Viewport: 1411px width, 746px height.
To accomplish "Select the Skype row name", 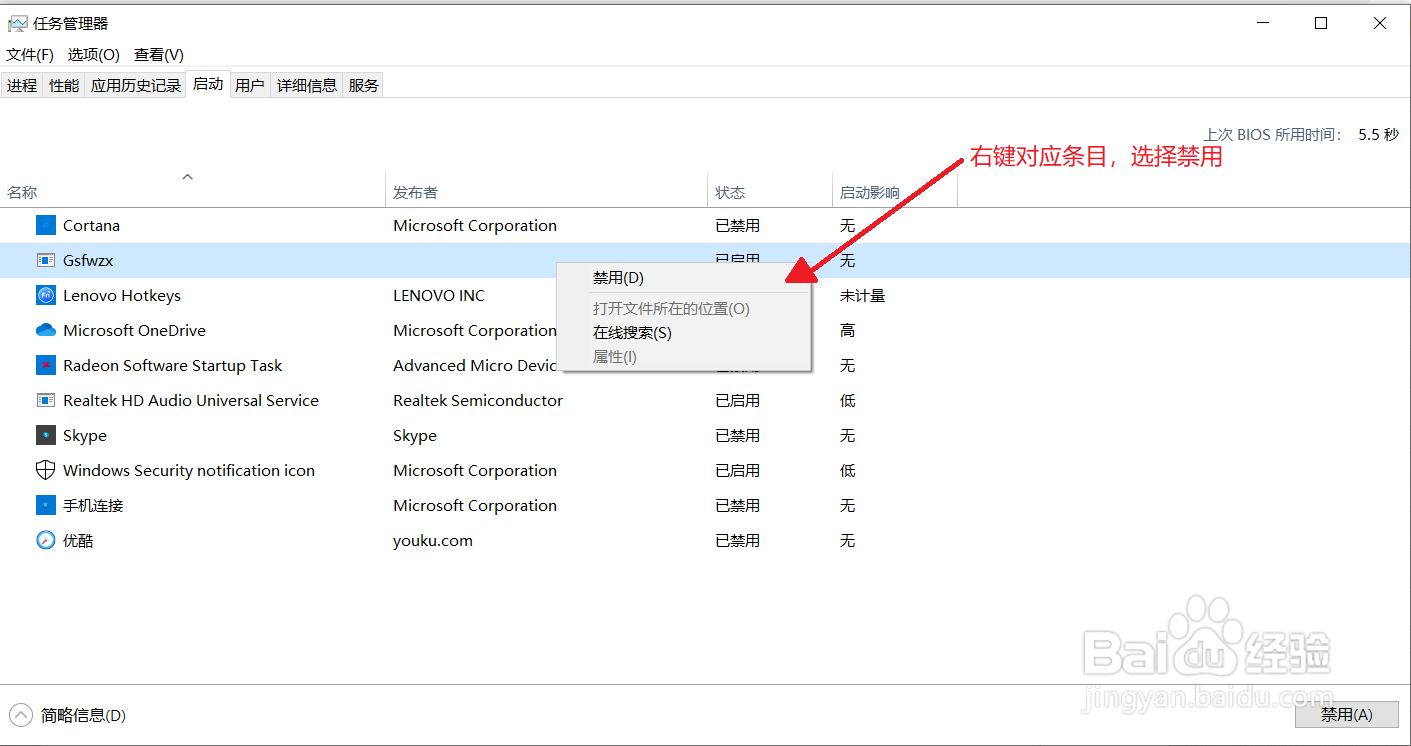I will click(85, 435).
